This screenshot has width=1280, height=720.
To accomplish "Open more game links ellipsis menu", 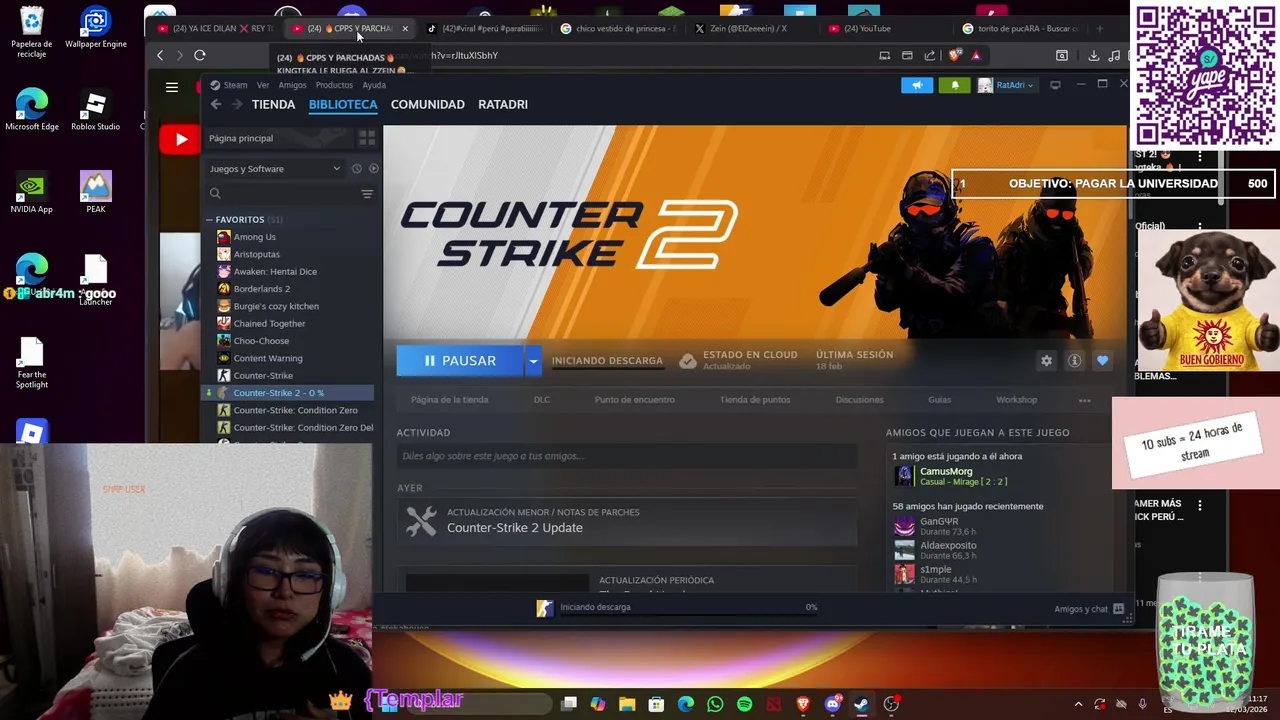I will click(1084, 400).
